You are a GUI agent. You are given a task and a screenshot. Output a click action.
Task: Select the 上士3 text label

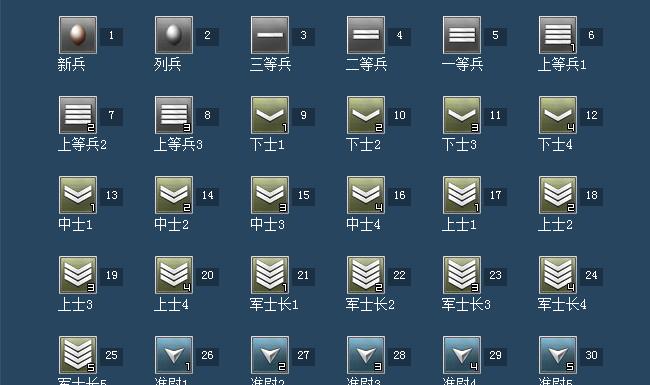75,305
